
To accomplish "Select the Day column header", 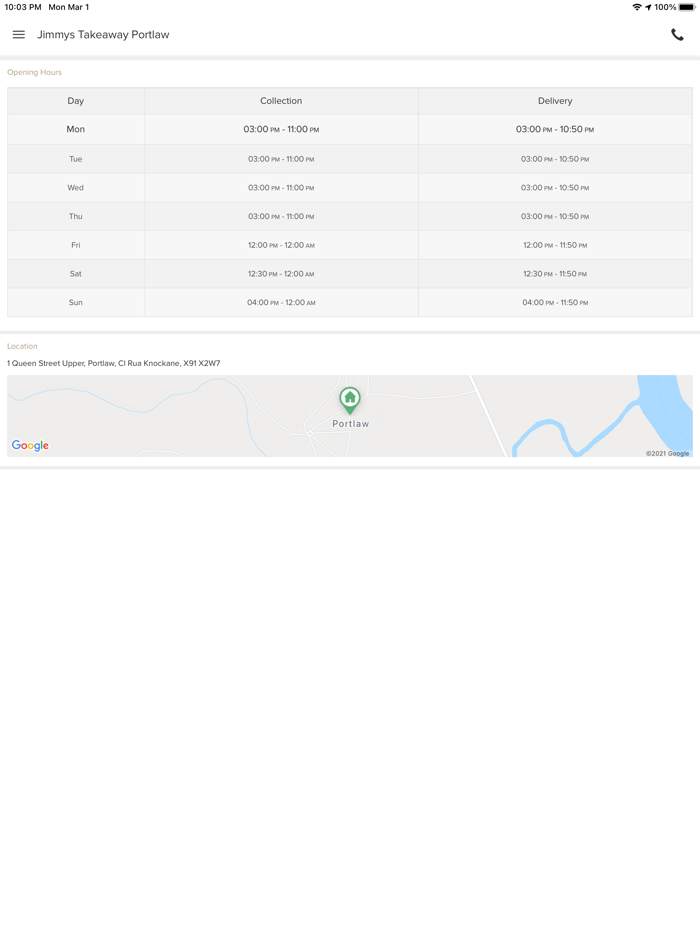I will pos(76,101).
